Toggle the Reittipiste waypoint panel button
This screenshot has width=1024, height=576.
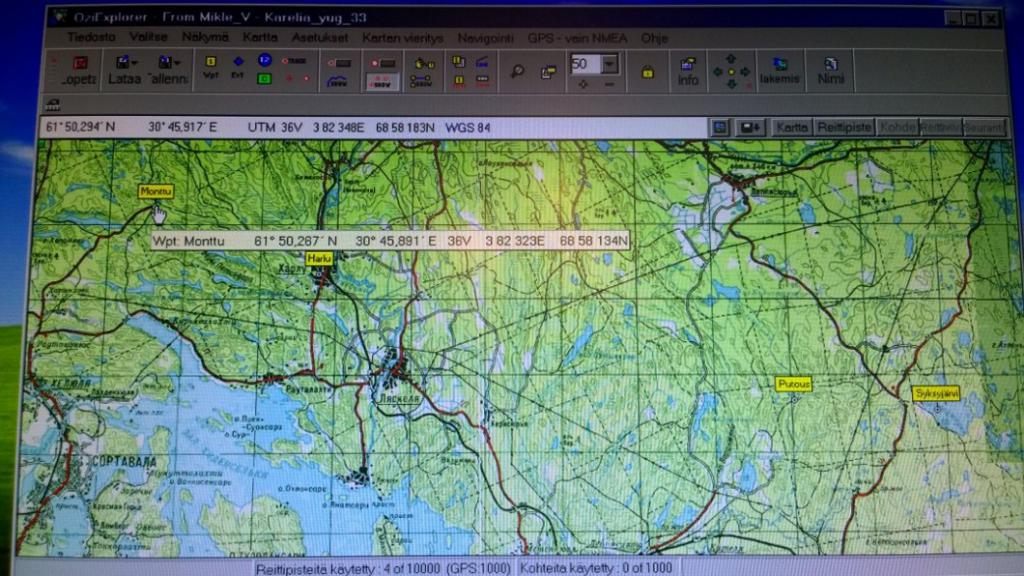tap(845, 128)
